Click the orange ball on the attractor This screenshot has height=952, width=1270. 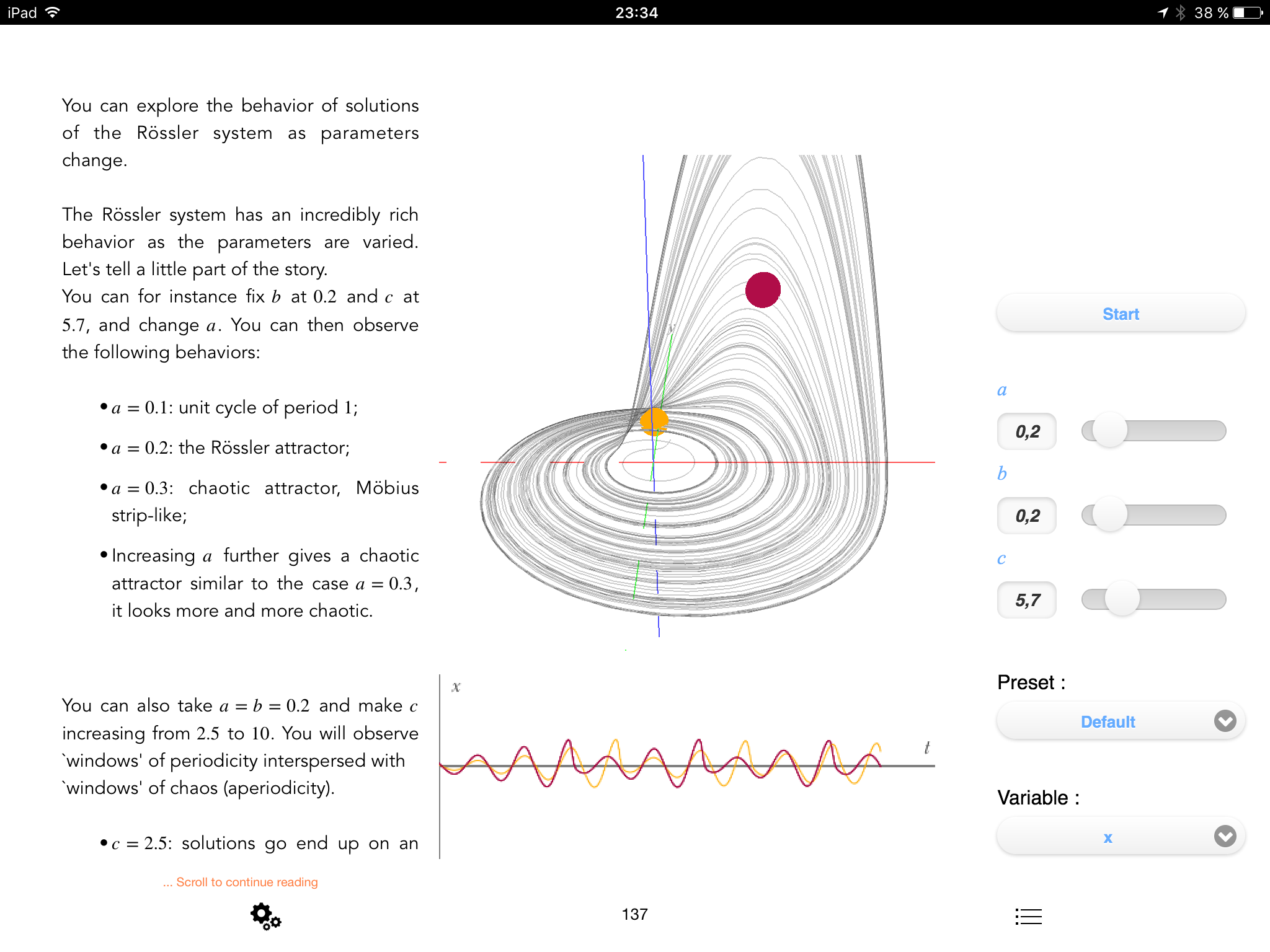click(x=654, y=421)
